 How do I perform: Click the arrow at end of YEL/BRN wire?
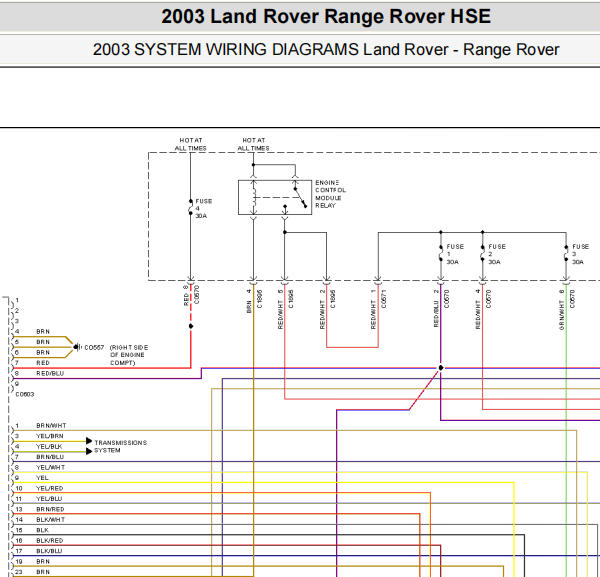point(89,441)
